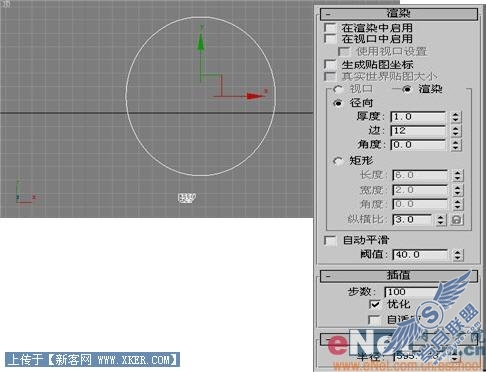
Task: Check the 自动平滑 option
Action: (330, 240)
